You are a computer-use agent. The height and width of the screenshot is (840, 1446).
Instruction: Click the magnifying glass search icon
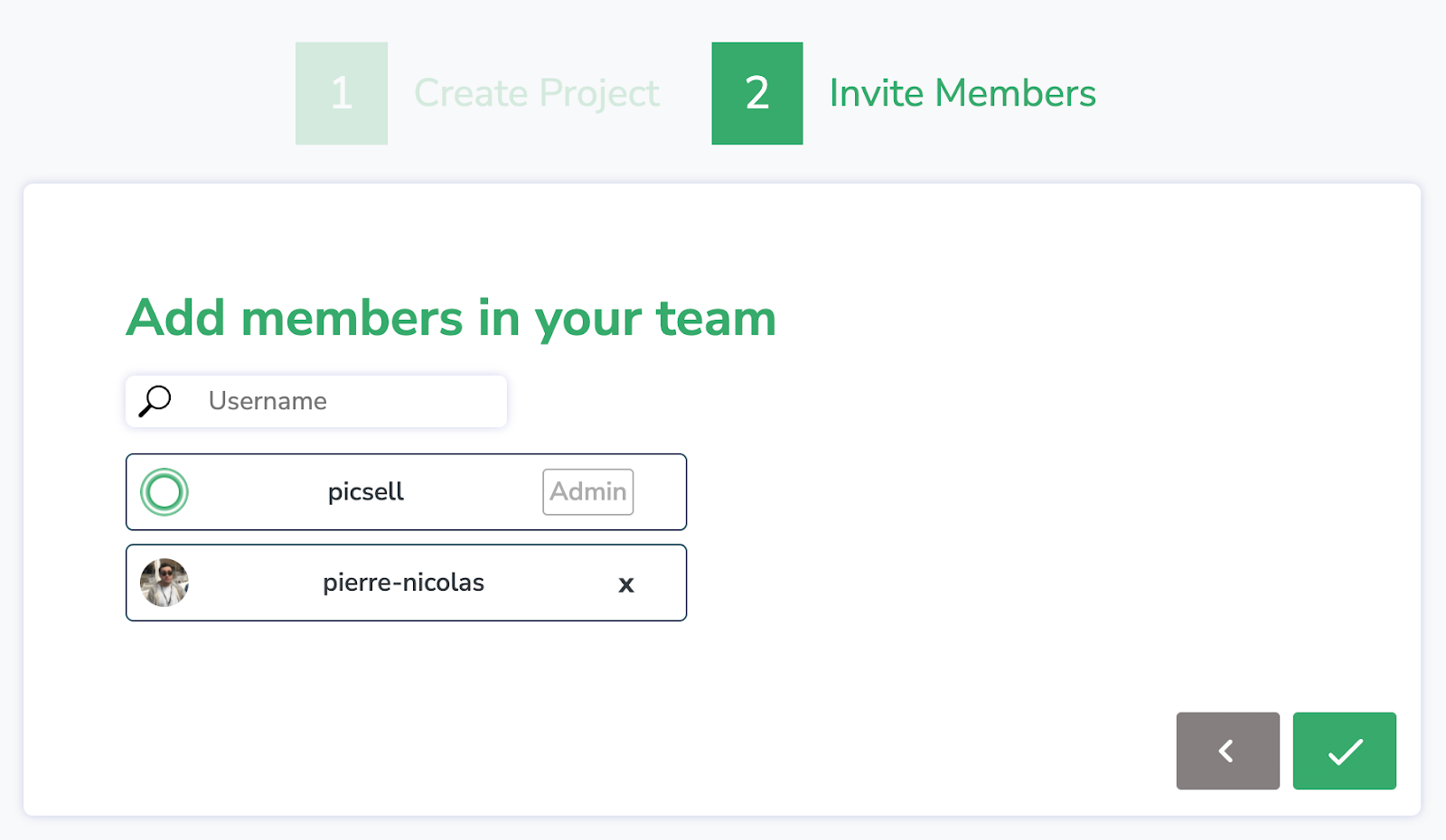click(x=155, y=401)
